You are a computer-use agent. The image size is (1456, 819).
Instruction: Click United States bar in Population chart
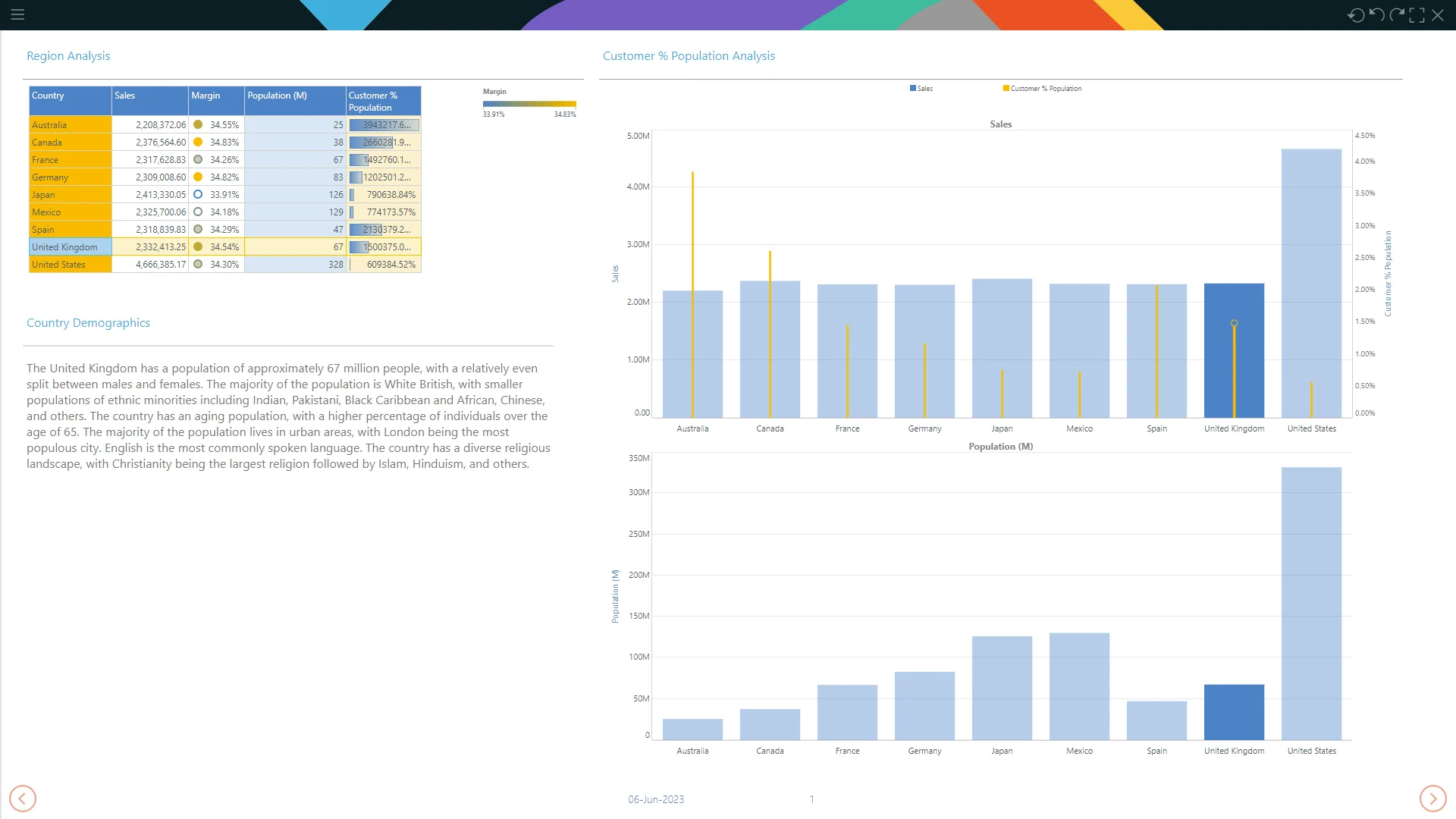(1311, 603)
